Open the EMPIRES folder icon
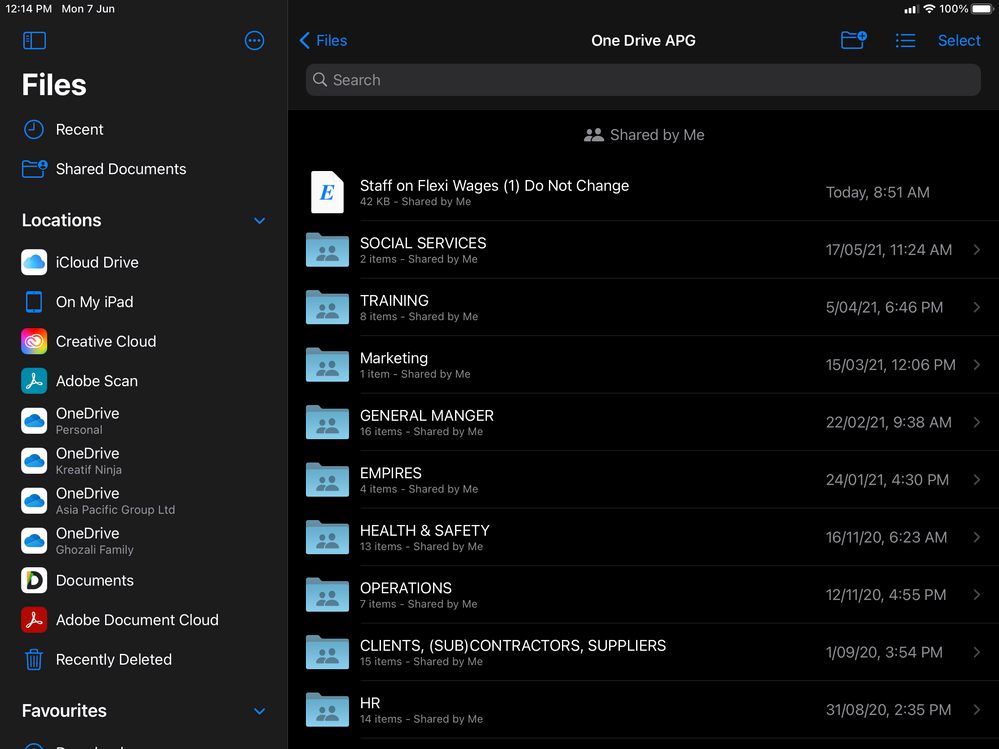 327,480
